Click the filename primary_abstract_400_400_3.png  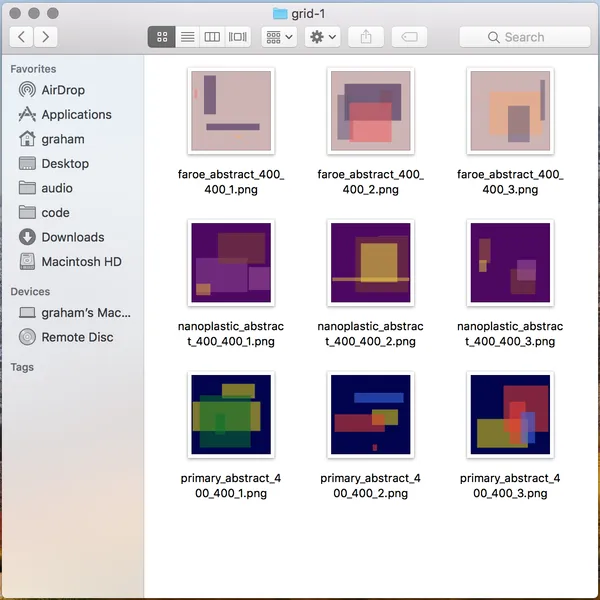[x=510, y=486]
